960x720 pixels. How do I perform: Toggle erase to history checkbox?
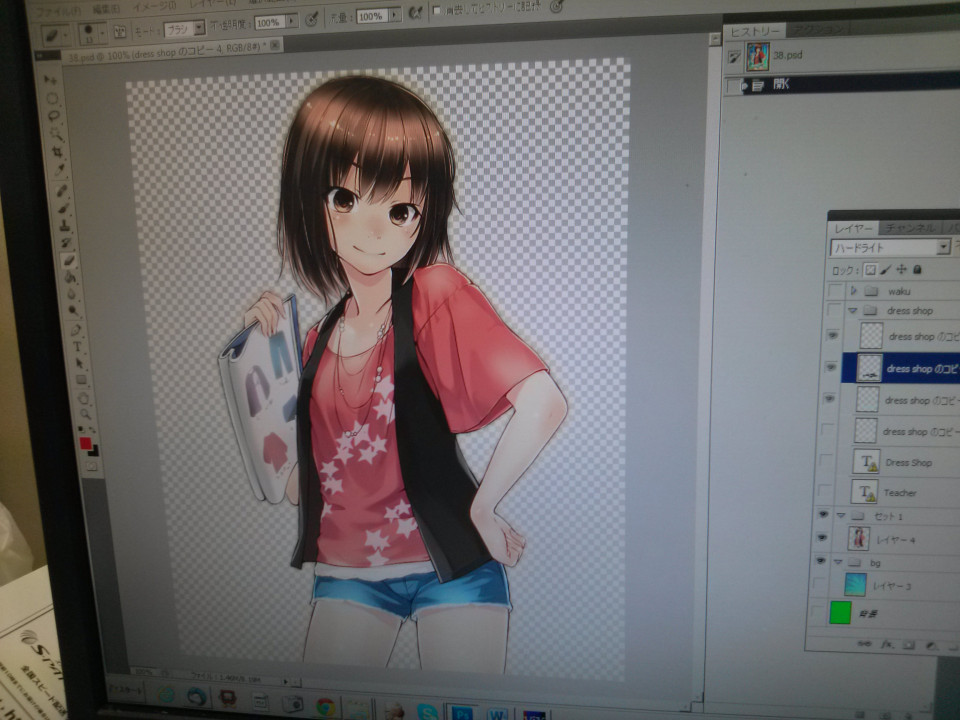[437, 10]
